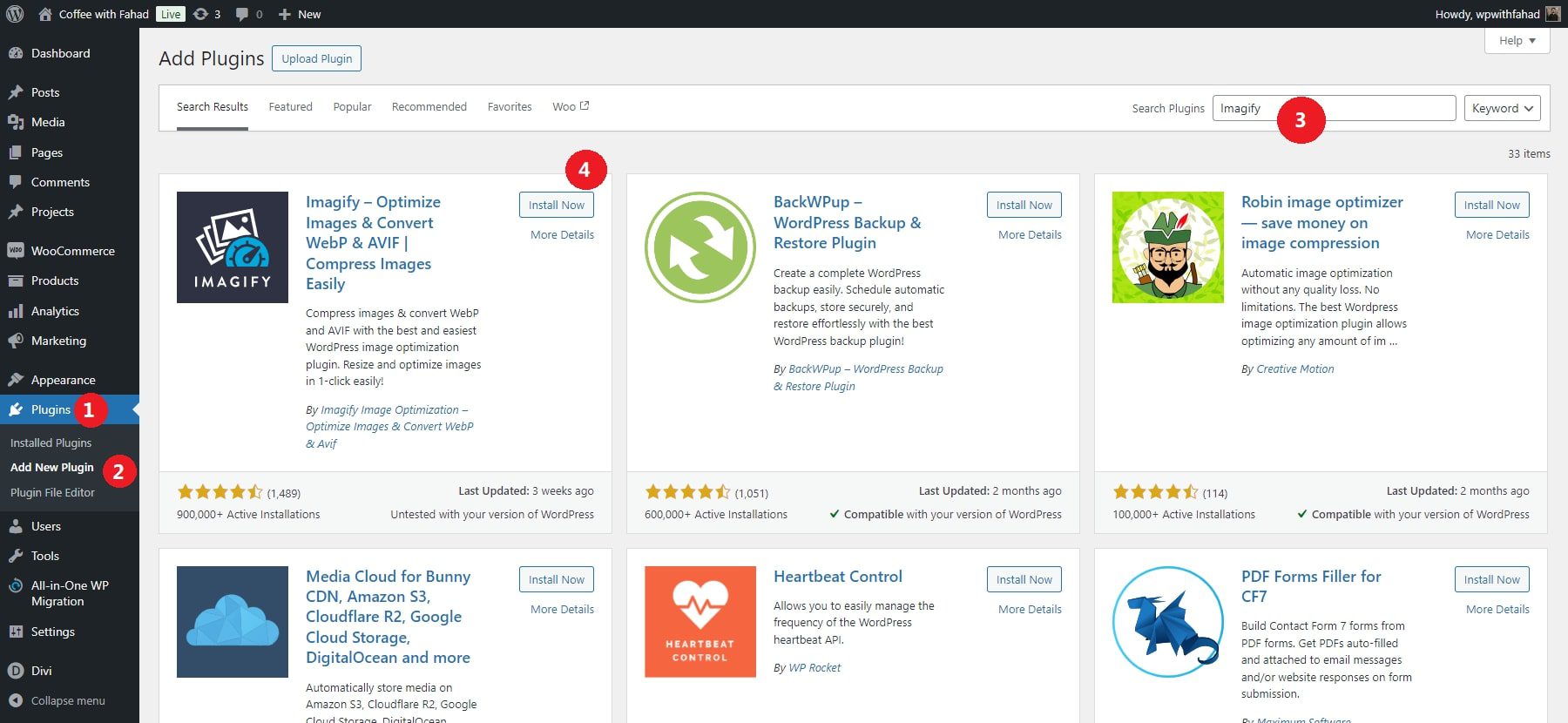Click the Users sidebar icon
1568x723 pixels.
16,526
